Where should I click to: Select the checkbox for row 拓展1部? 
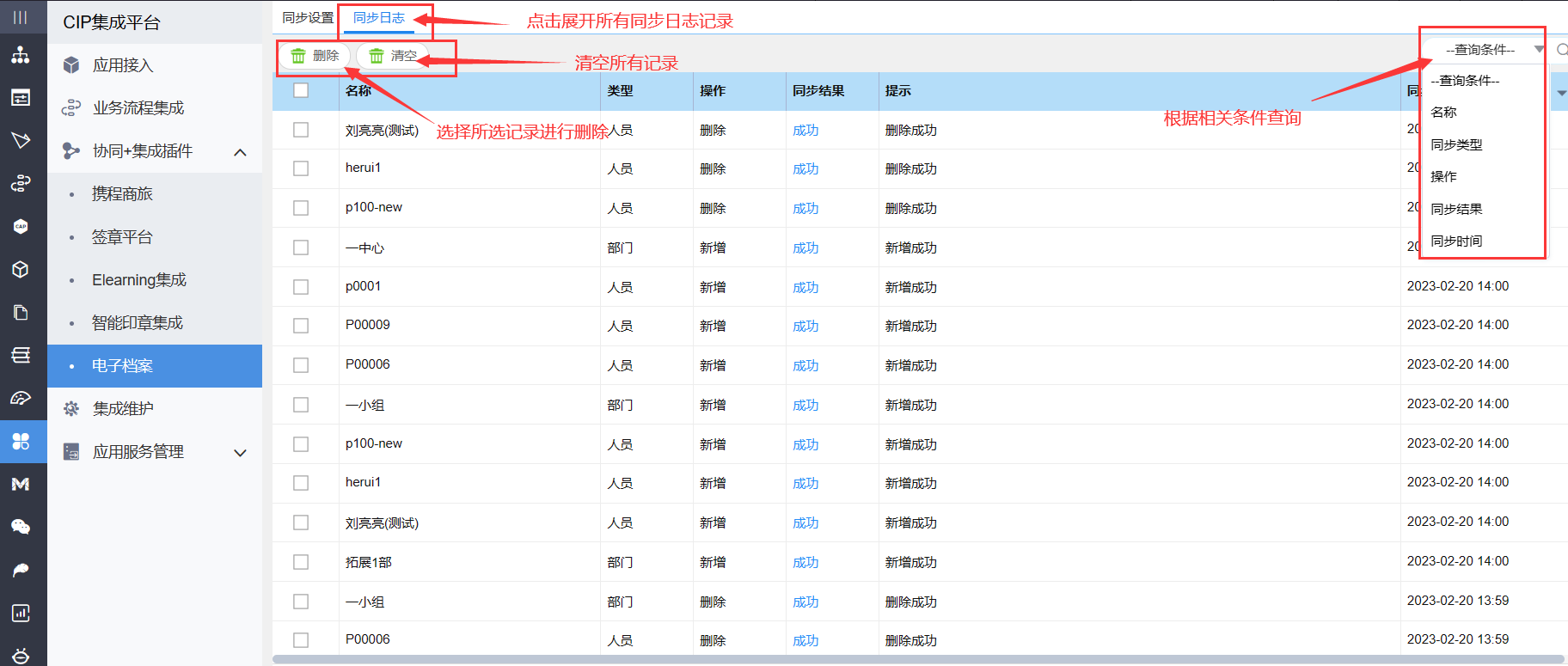[x=301, y=562]
